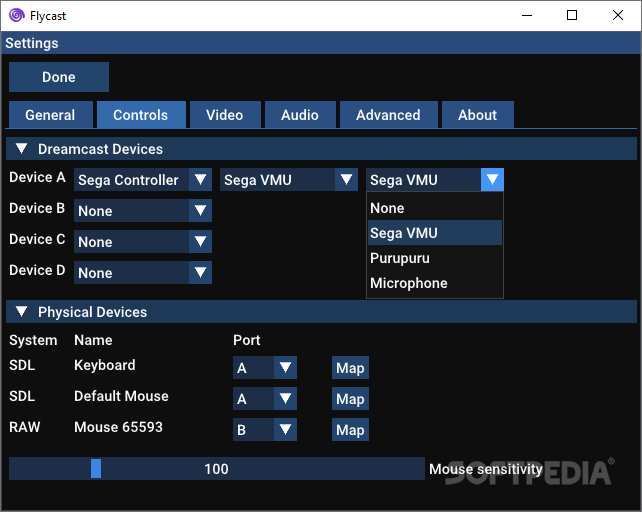
Task: Click the Flycast swirl logo icon
Action: (x=16, y=16)
